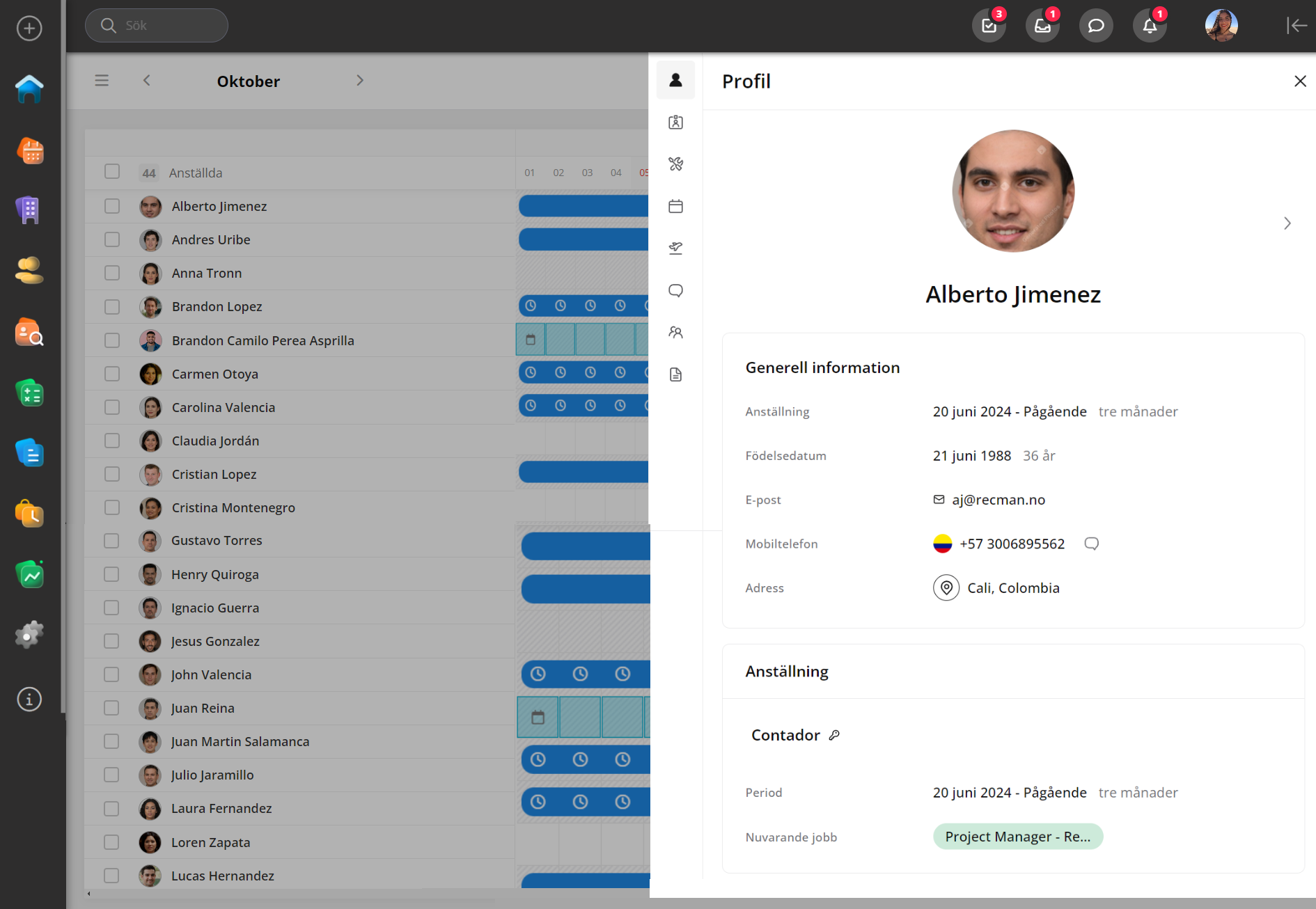This screenshot has height=909, width=1316.
Task: Click the info circle icon in sidebar
Action: (x=29, y=699)
